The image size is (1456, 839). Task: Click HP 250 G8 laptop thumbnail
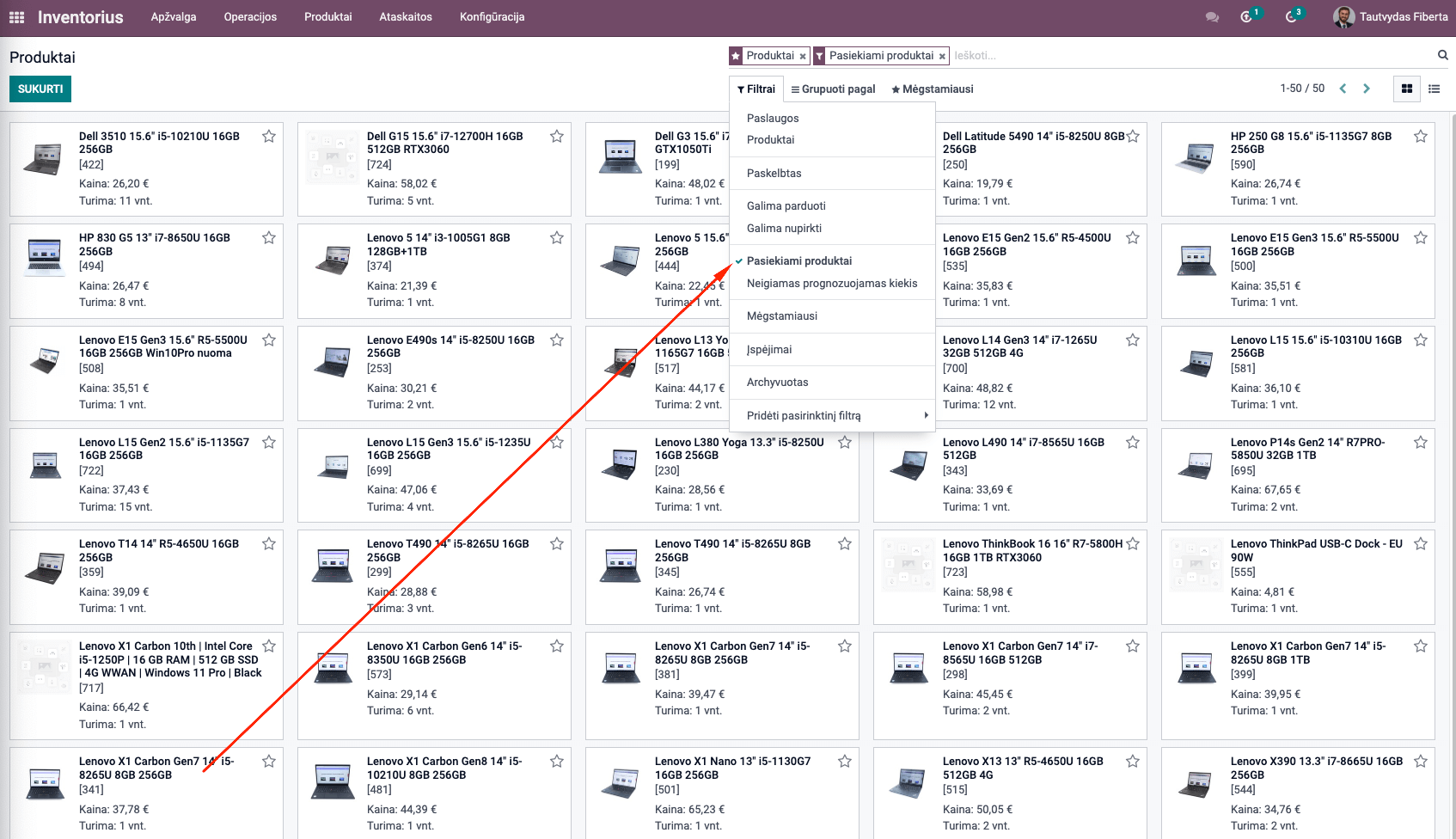click(x=1196, y=158)
